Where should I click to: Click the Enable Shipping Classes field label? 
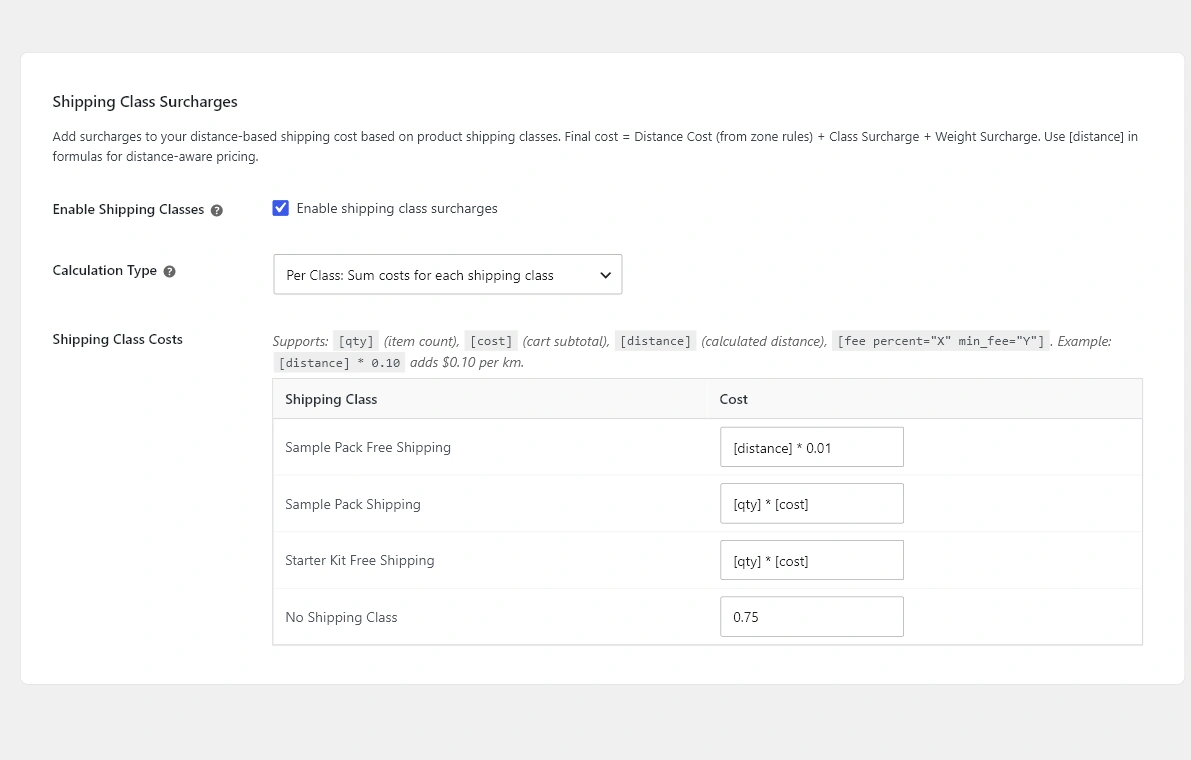[128, 210]
